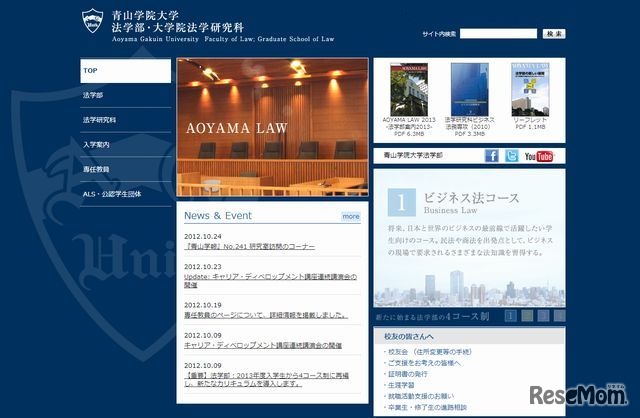Viewport: 640px width, 418px height.
Task: Open 専任教員 in the left menu
Action: coord(125,170)
